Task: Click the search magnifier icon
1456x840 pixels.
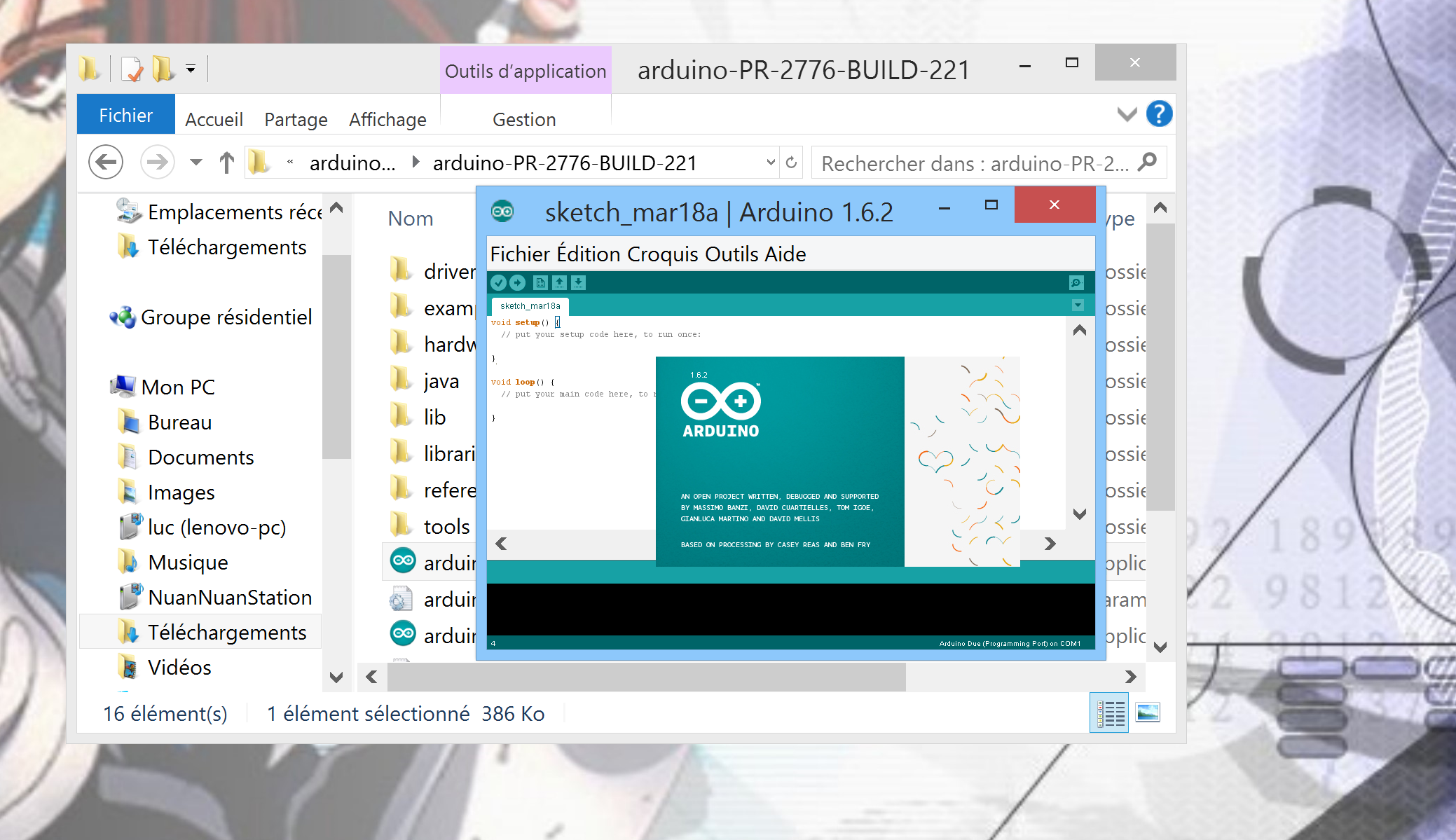Action: coord(1147,162)
